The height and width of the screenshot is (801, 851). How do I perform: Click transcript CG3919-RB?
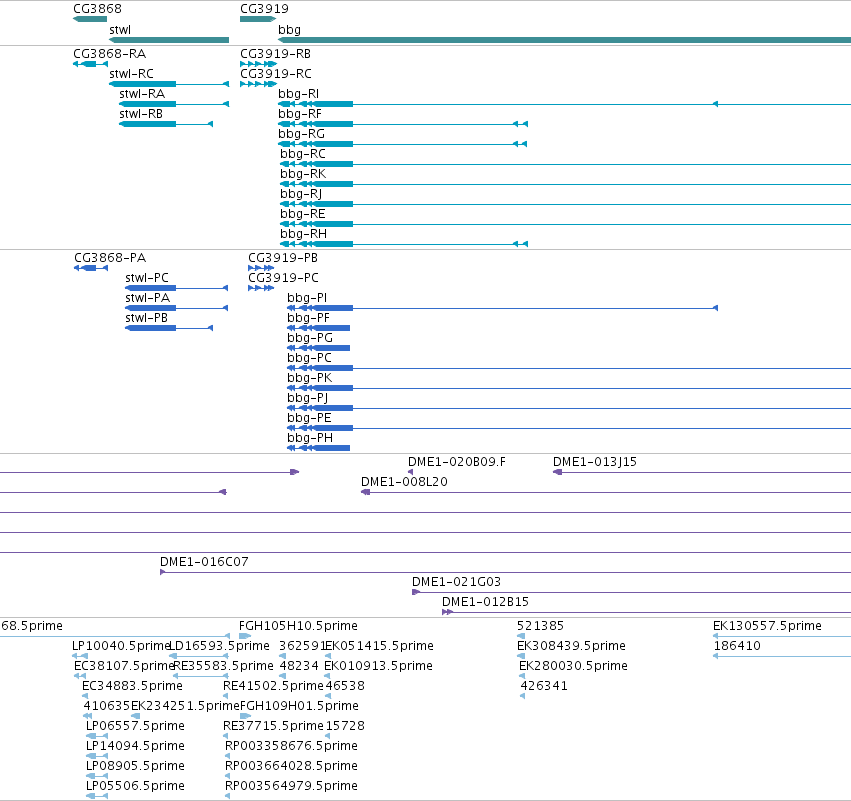(276, 54)
